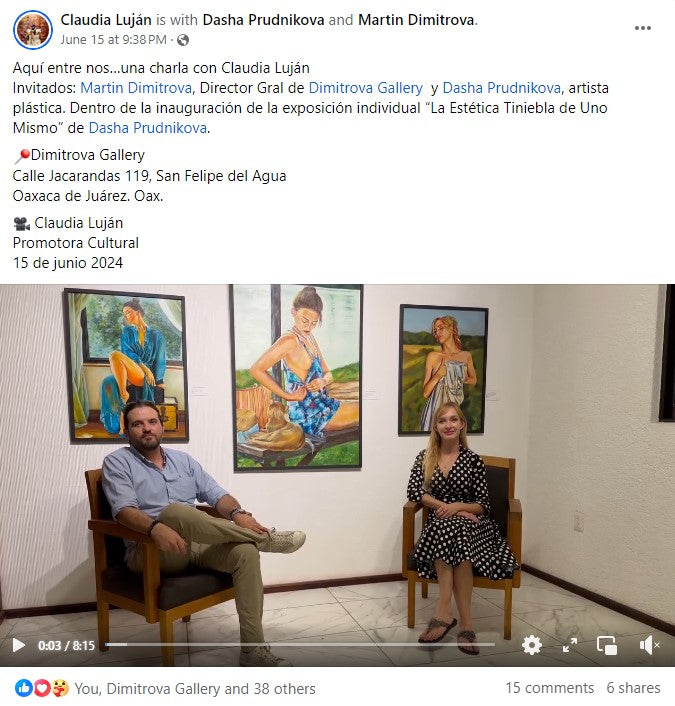The image size is (675, 706).
Task: Open the Dimitrova Gallery page link
Action: [x=365, y=88]
